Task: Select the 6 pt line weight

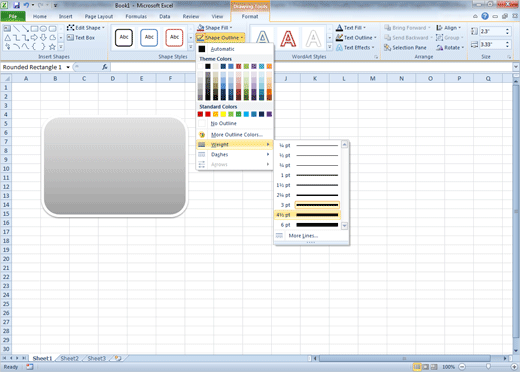Action: coord(308,225)
